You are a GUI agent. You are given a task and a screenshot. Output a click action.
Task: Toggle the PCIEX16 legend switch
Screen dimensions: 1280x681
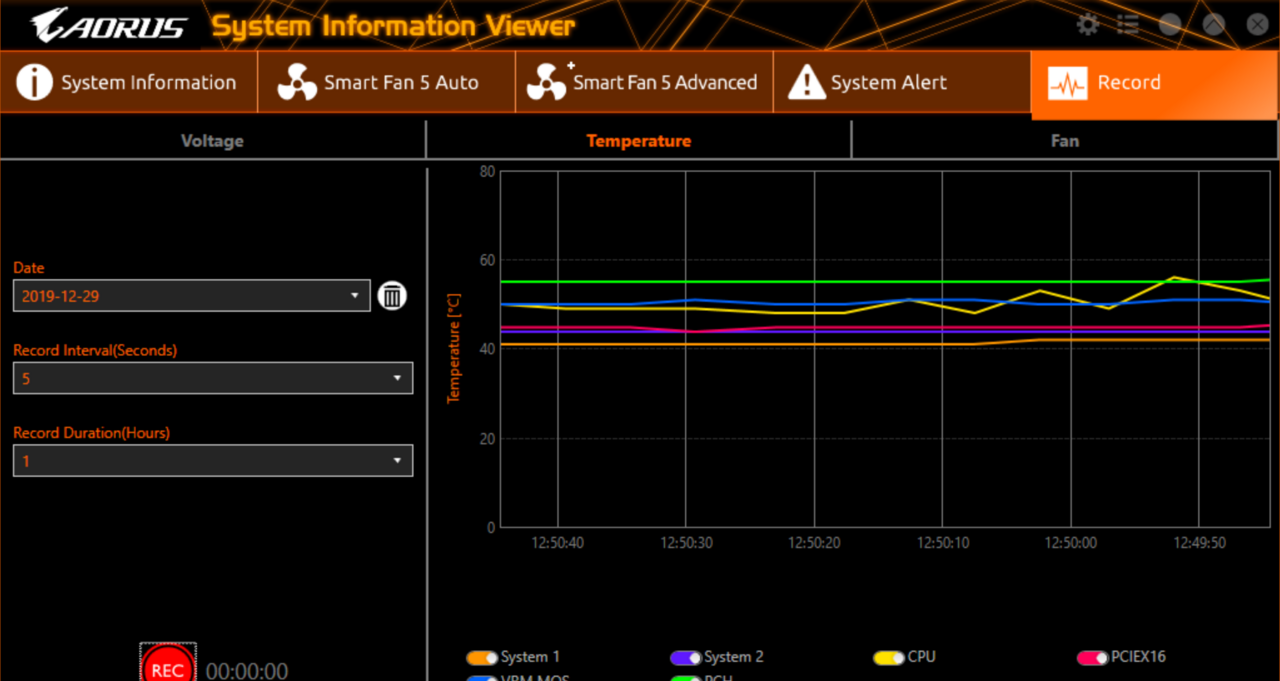coord(1092,658)
